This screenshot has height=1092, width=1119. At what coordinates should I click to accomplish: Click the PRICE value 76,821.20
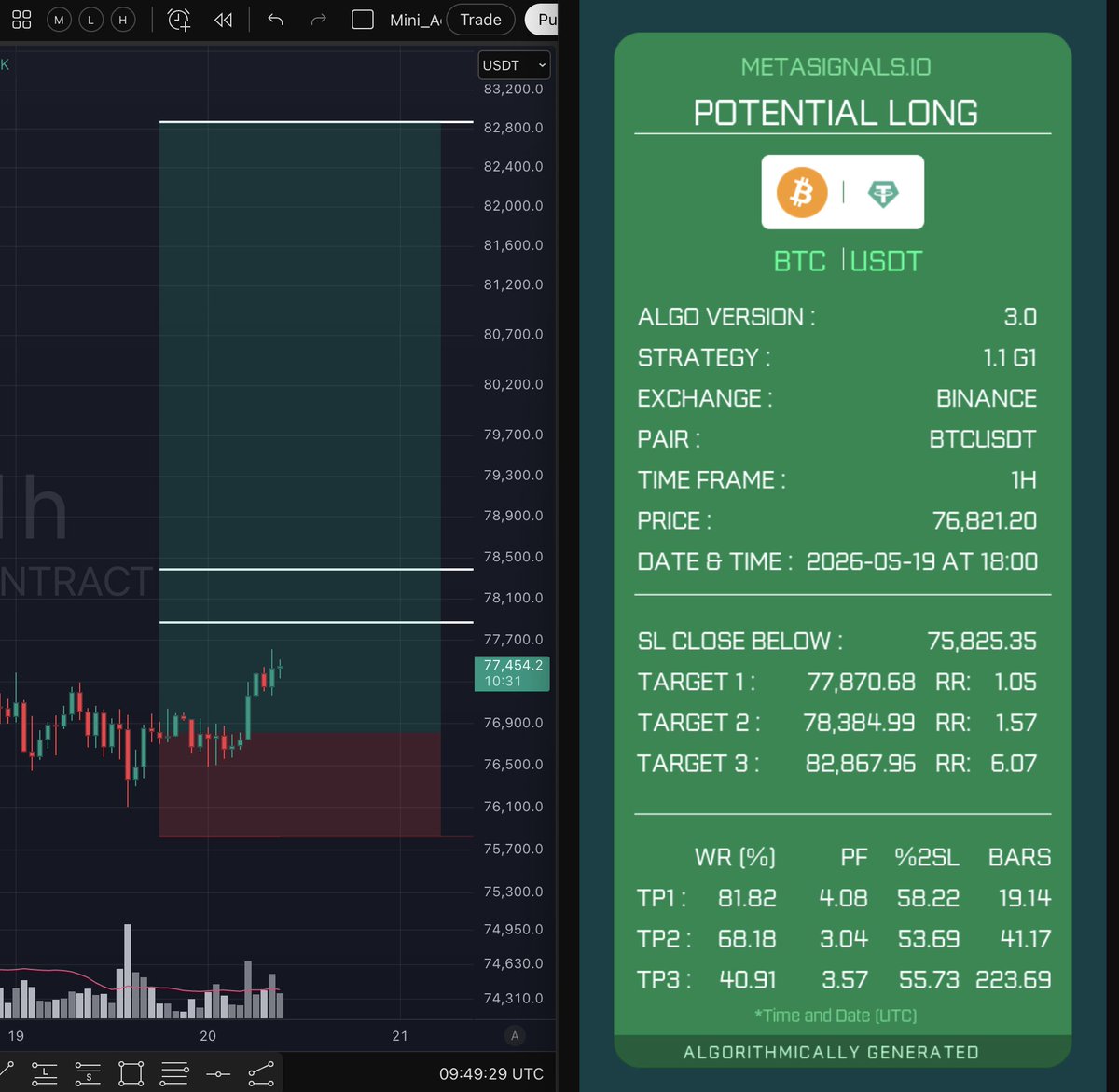[985, 520]
